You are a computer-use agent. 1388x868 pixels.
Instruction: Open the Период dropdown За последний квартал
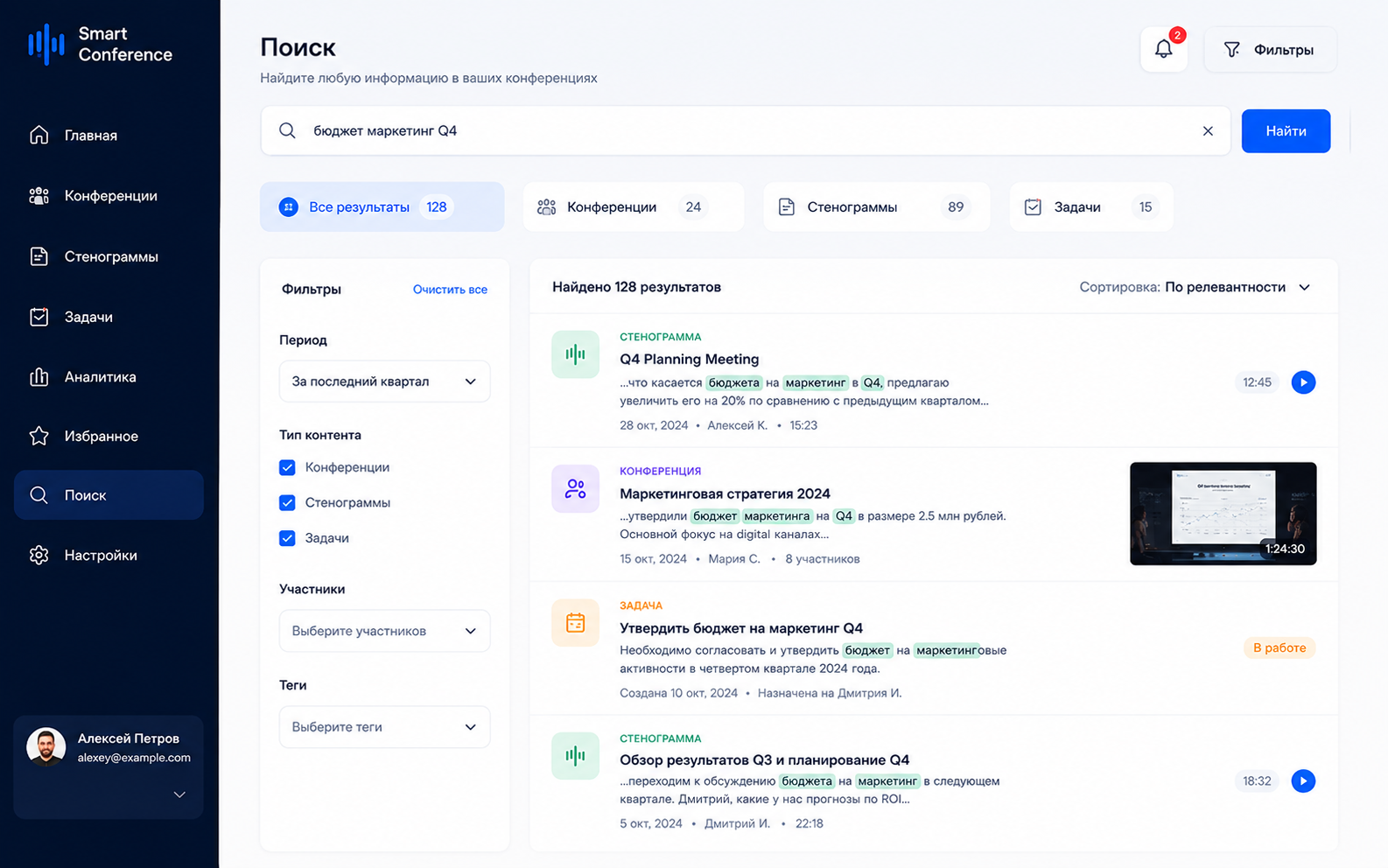coord(384,381)
